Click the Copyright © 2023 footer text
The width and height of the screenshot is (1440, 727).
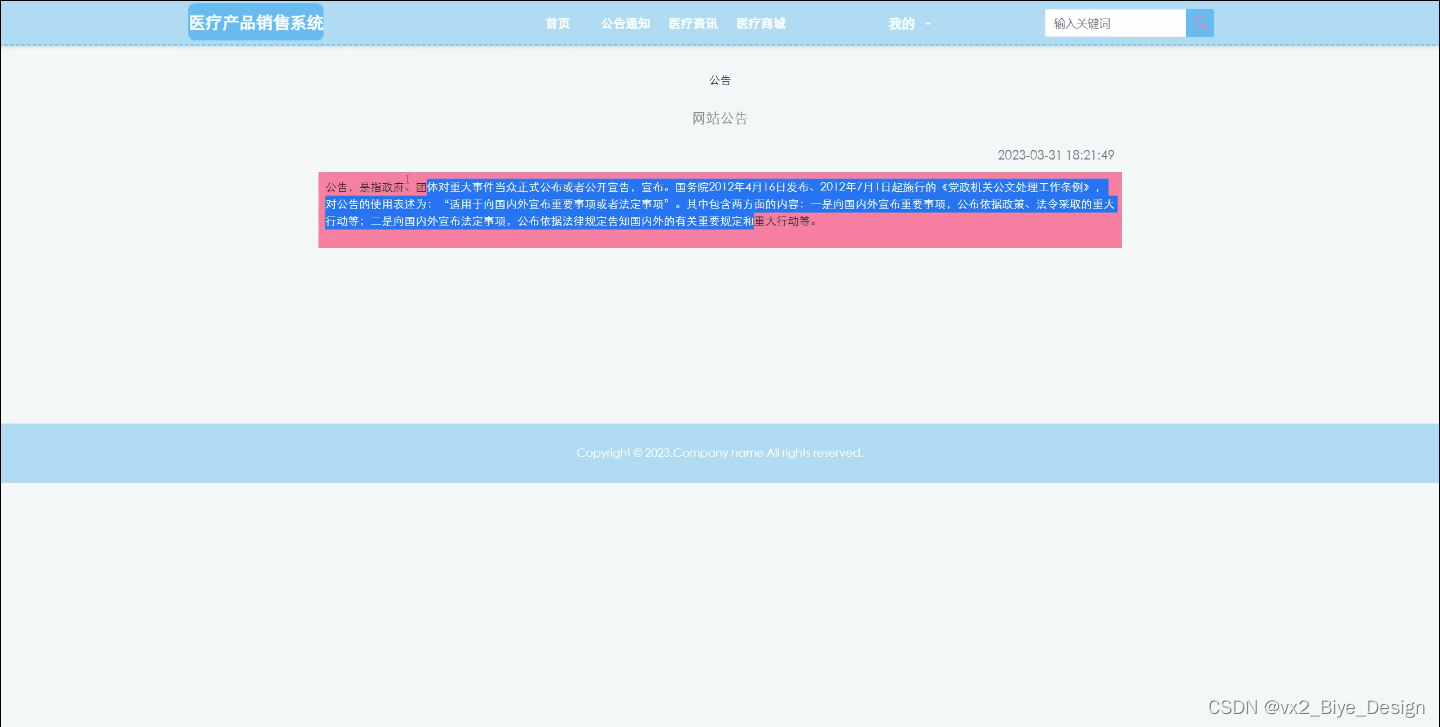click(x=720, y=453)
